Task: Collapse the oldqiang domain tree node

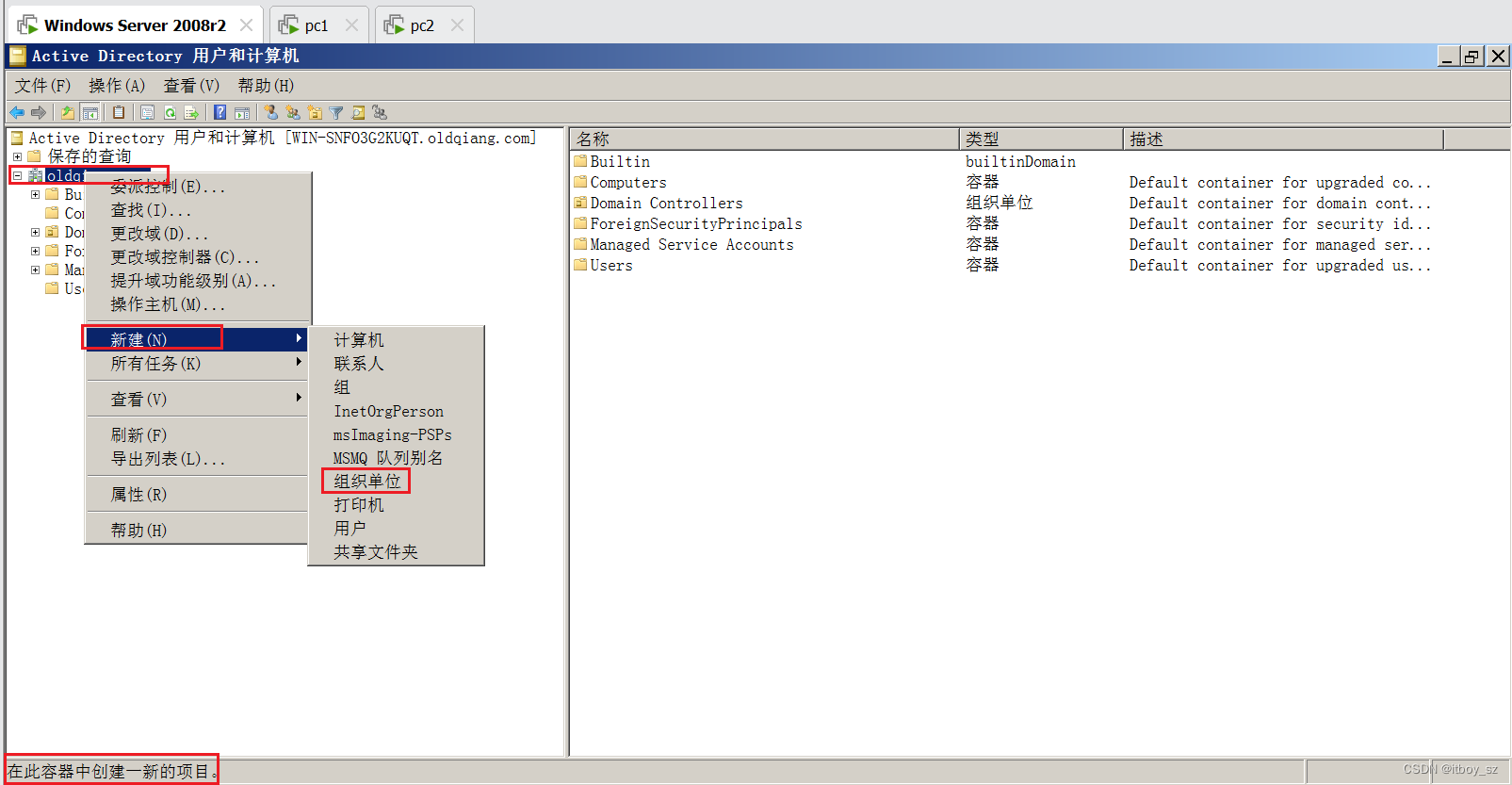Action: [17, 175]
